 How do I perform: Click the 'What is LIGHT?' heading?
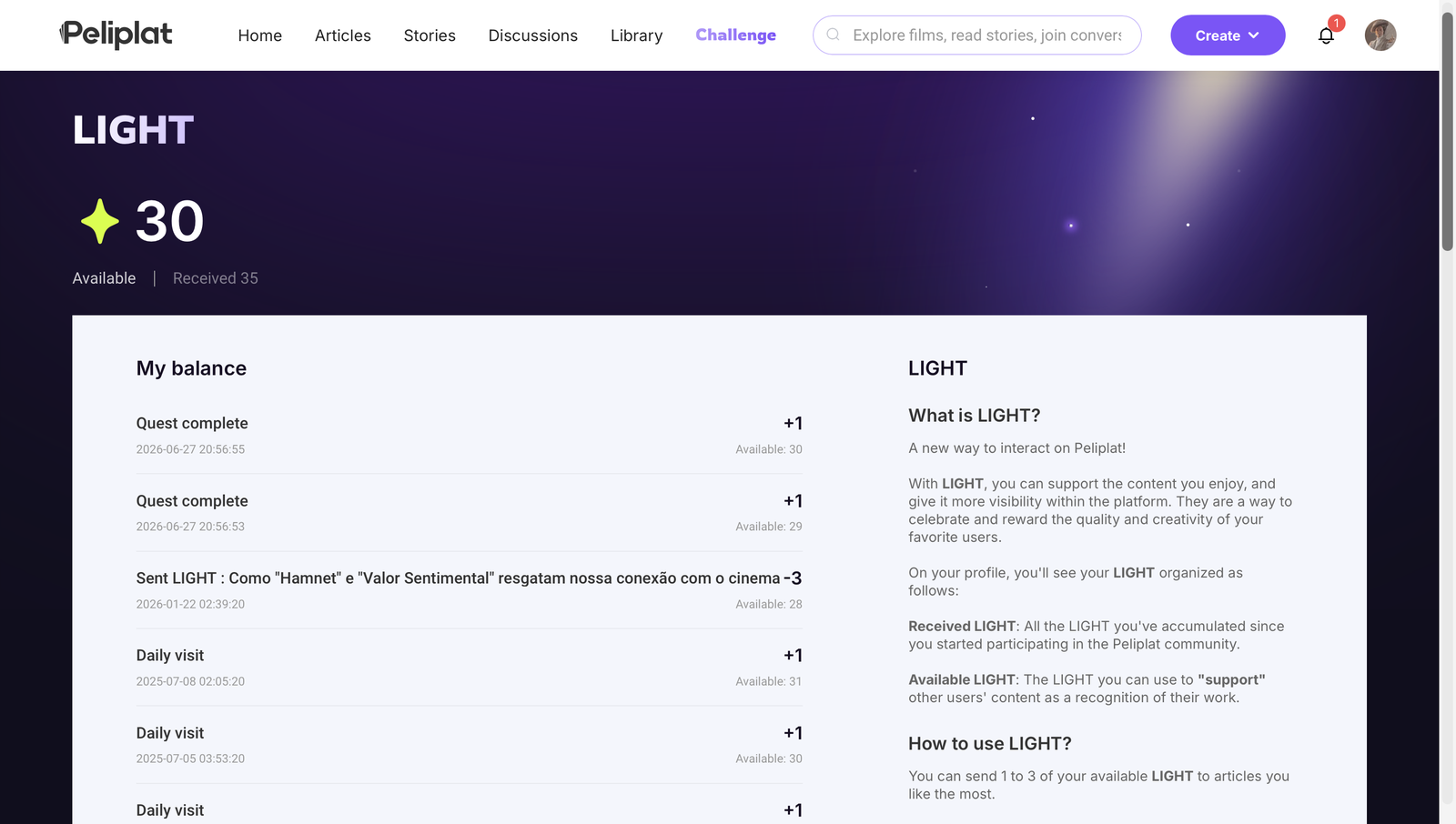[974, 416]
